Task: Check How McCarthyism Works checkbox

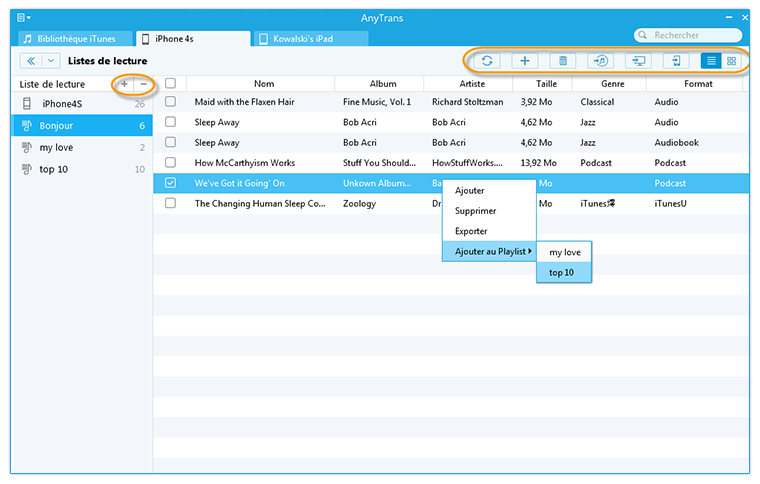Action: click(x=170, y=163)
